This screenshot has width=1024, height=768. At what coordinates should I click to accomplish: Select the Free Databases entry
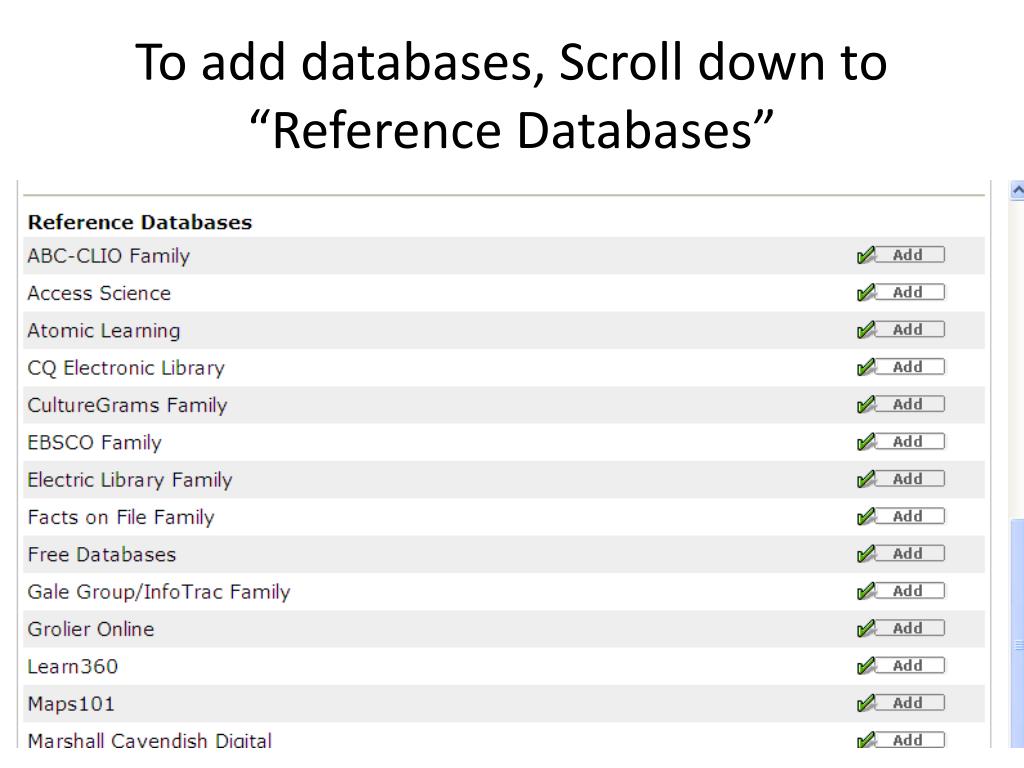pyautogui.click(x=102, y=554)
